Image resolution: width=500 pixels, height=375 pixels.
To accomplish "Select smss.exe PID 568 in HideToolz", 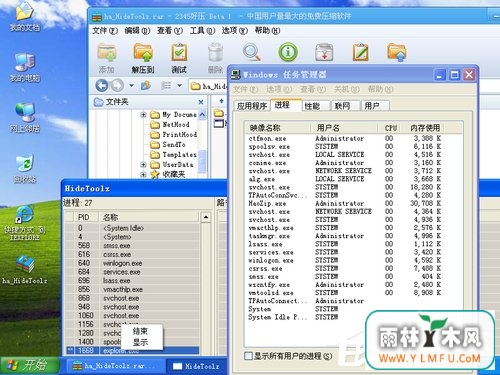I will [x=133, y=246].
